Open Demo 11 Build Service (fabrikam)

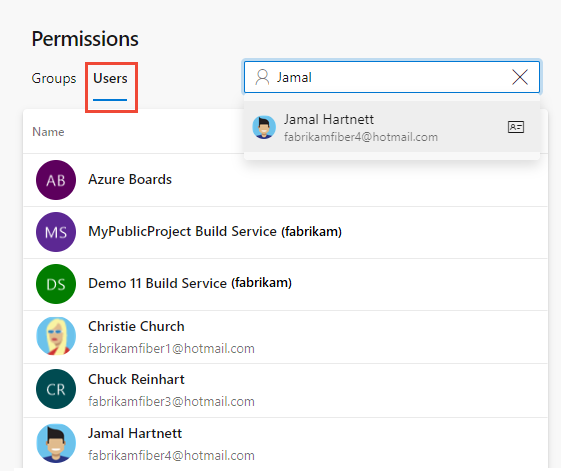tap(285, 284)
